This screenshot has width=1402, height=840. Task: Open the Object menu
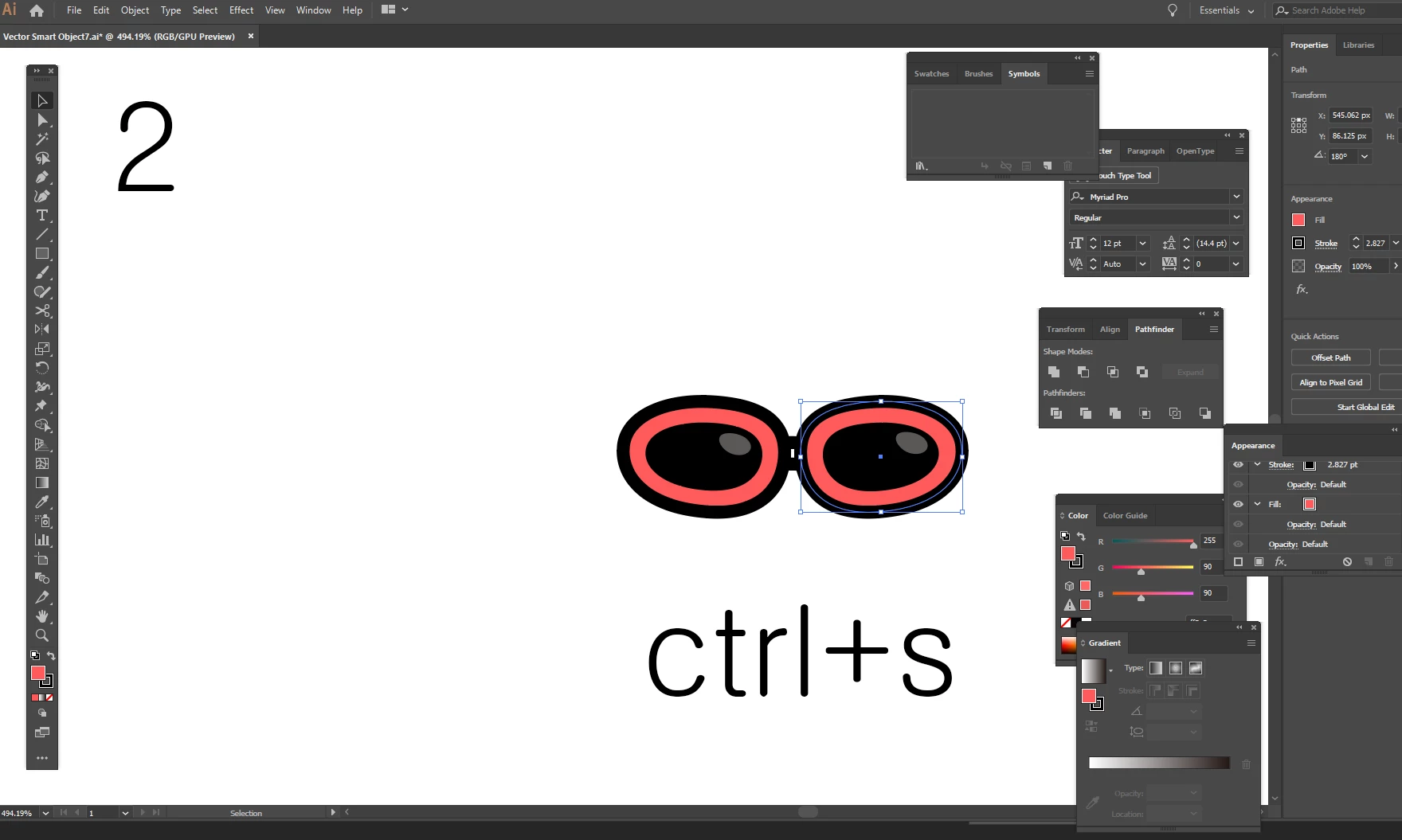135,10
